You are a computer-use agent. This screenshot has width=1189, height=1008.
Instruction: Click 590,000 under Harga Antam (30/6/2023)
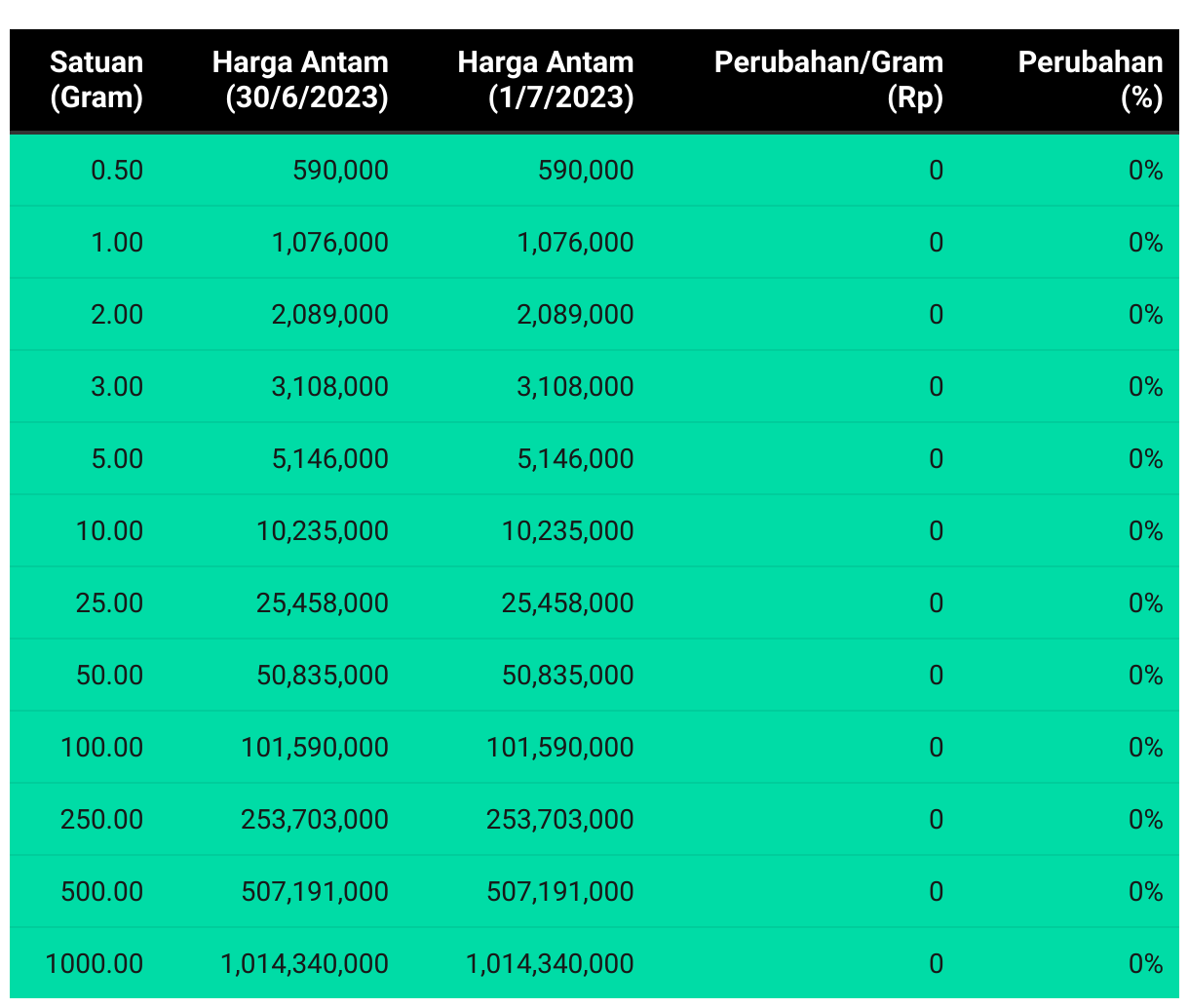(x=341, y=171)
